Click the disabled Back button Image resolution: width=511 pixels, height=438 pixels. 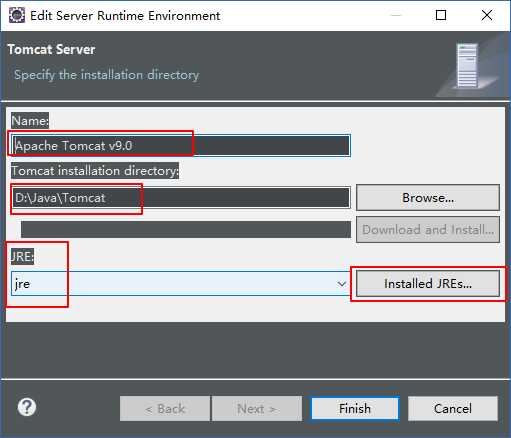coord(165,409)
